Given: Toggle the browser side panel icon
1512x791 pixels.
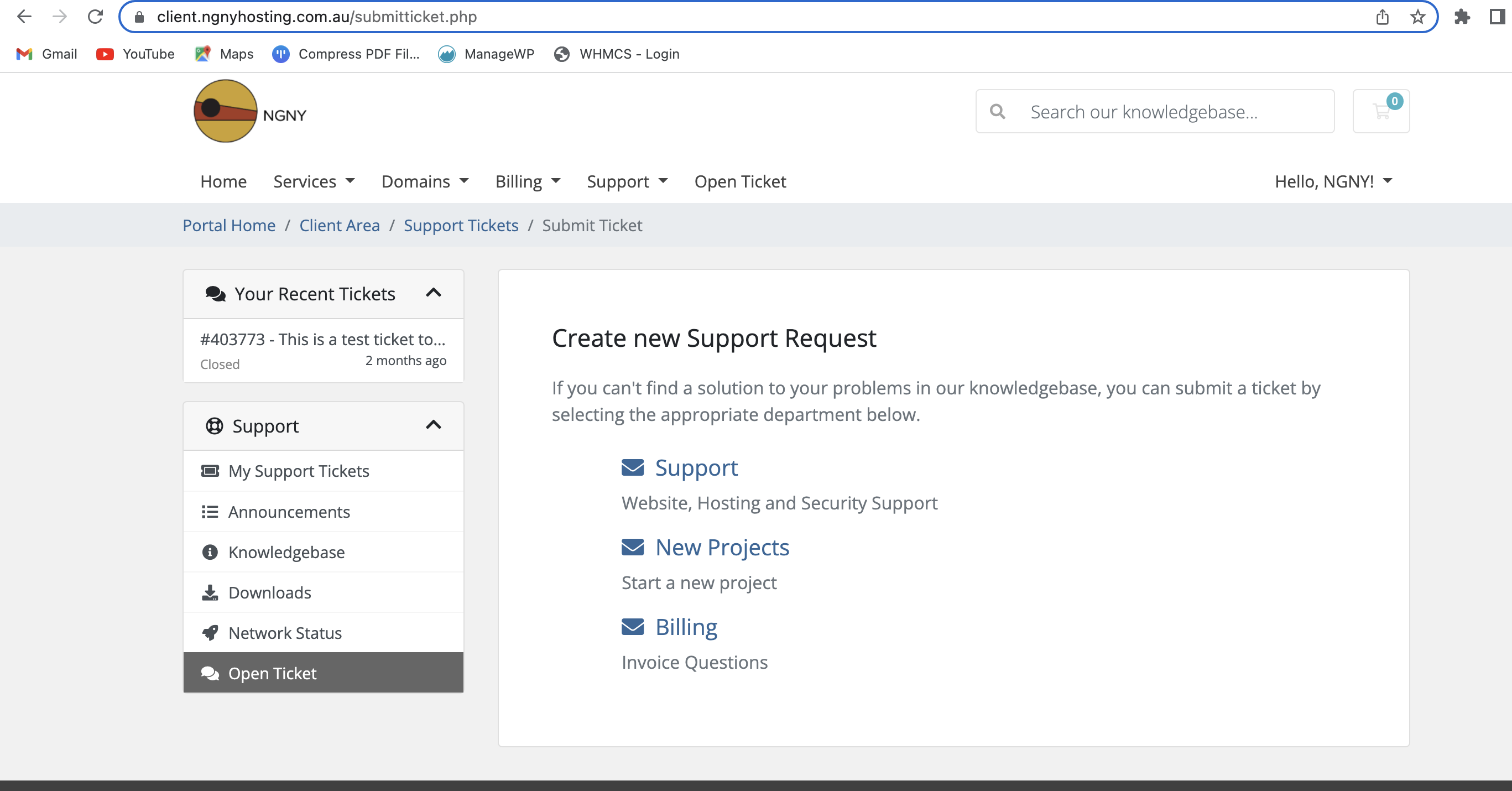Looking at the screenshot, I should point(1498,17).
